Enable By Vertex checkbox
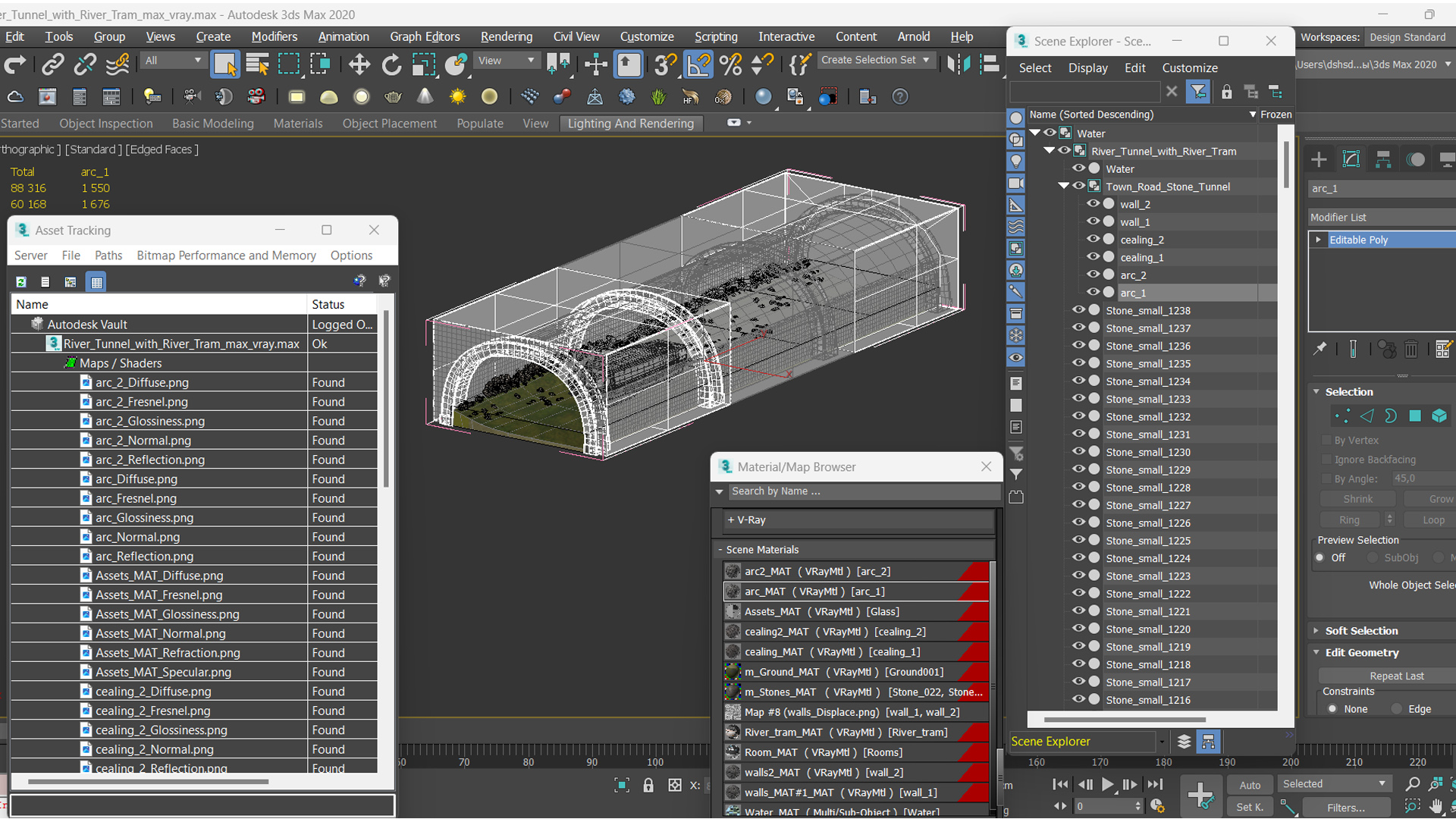This screenshot has width=1456, height=819. (1326, 440)
